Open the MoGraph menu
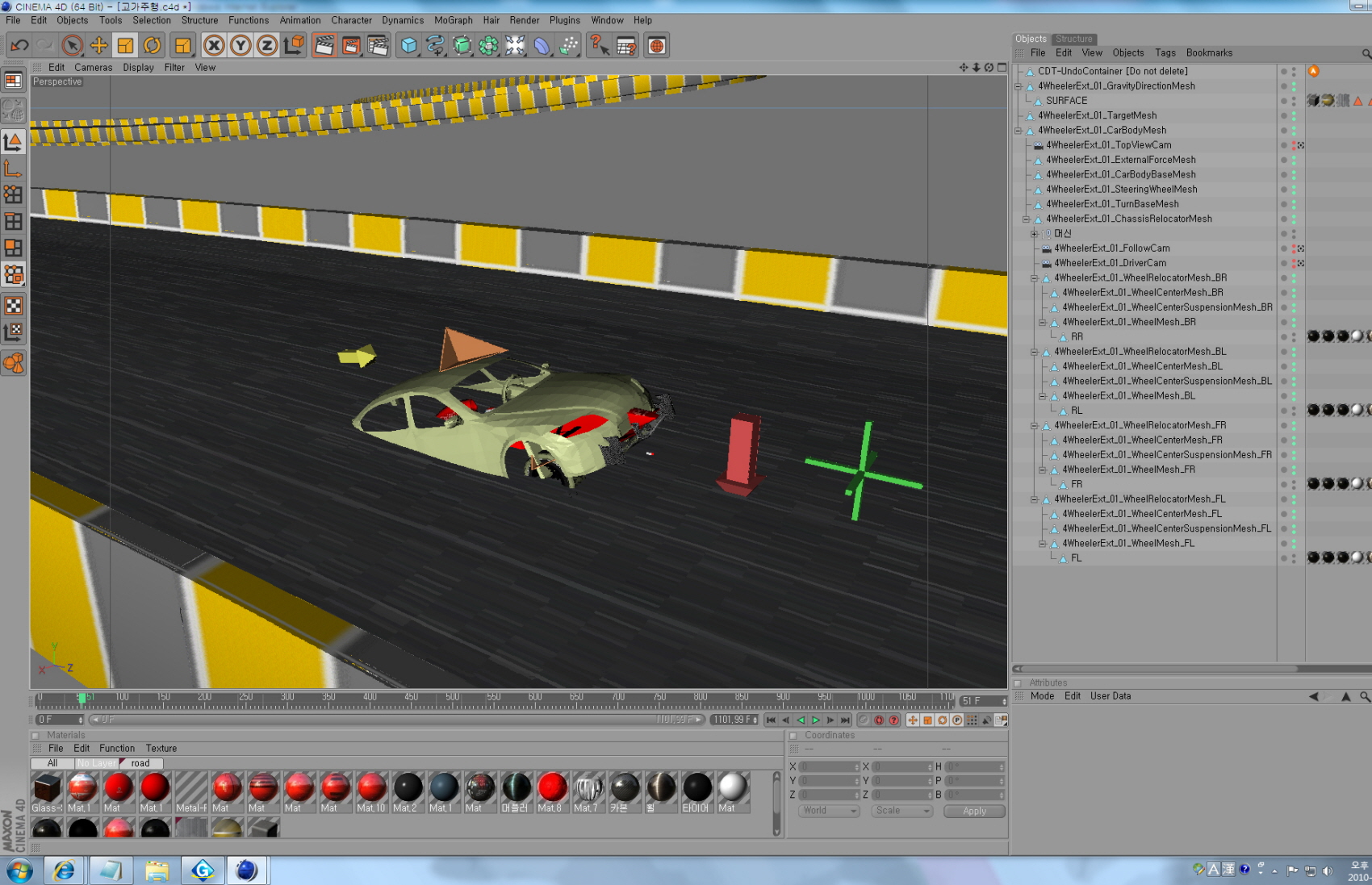This screenshot has width=1372, height=885. coord(453,20)
